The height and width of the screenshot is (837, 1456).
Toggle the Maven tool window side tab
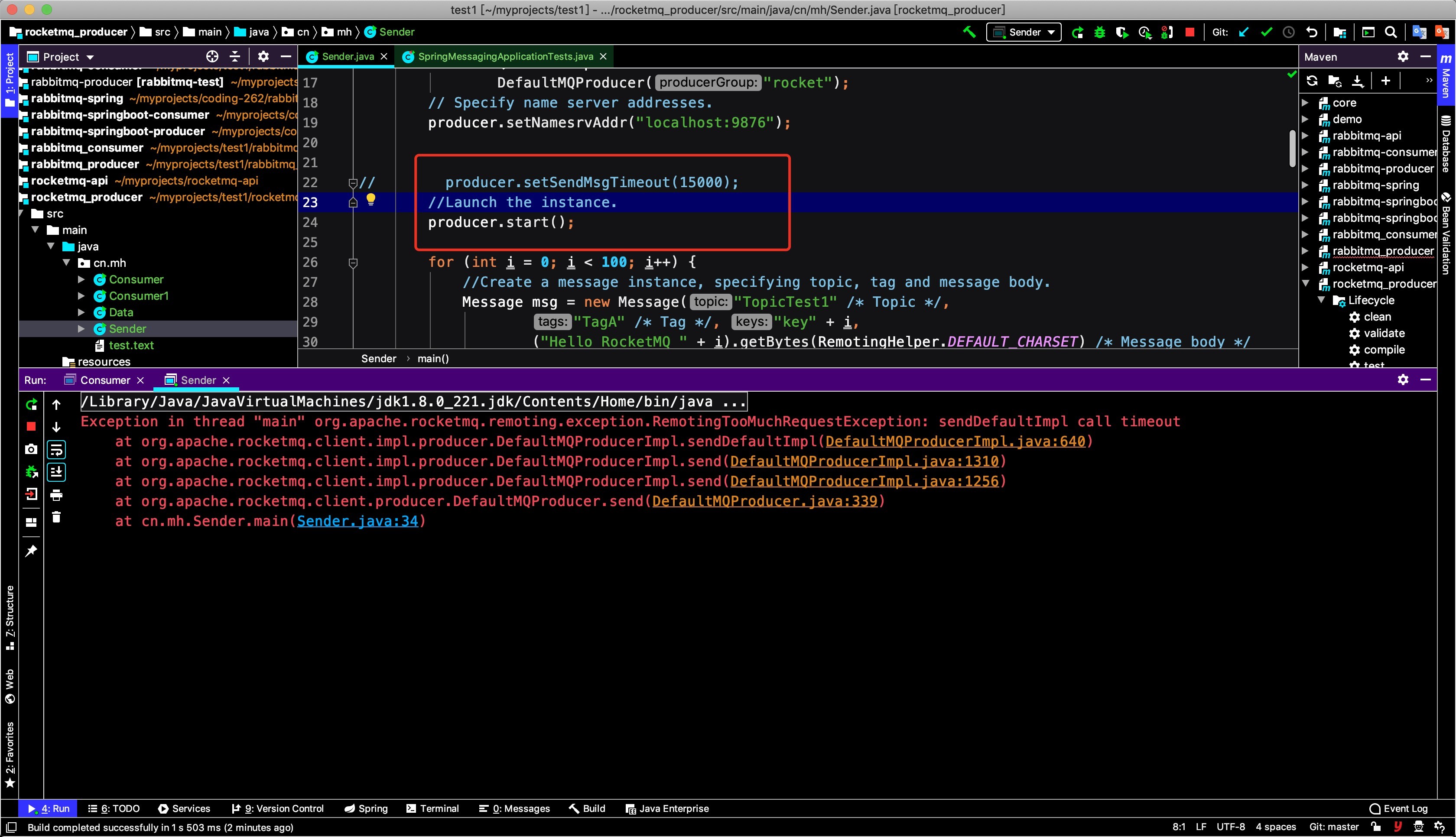click(x=1445, y=76)
